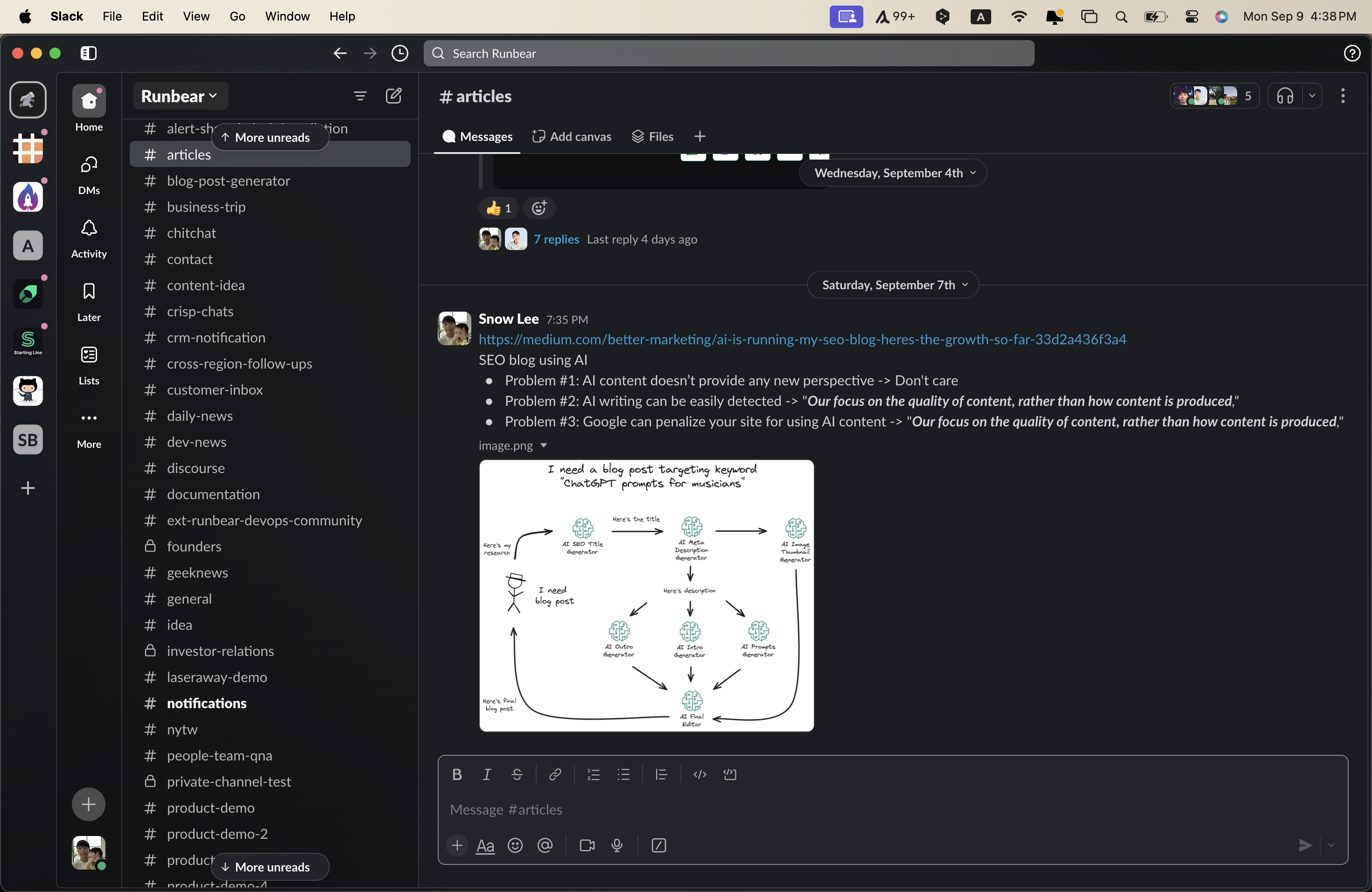Add a reaction to the message
Viewport: 1372px width, 892px height.
(x=539, y=208)
